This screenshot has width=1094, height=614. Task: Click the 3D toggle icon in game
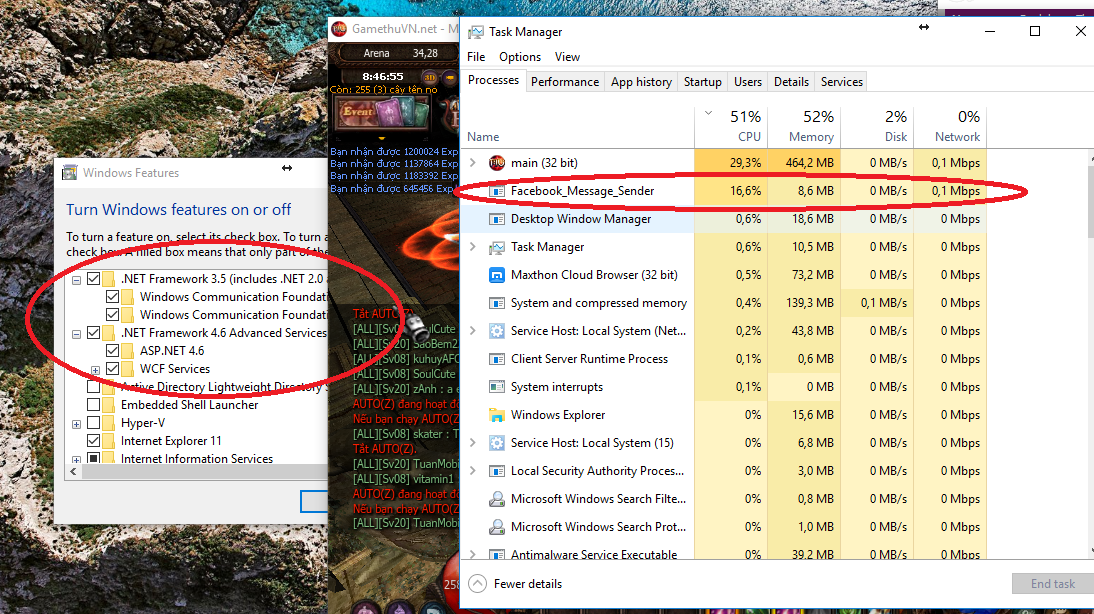point(430,77)
